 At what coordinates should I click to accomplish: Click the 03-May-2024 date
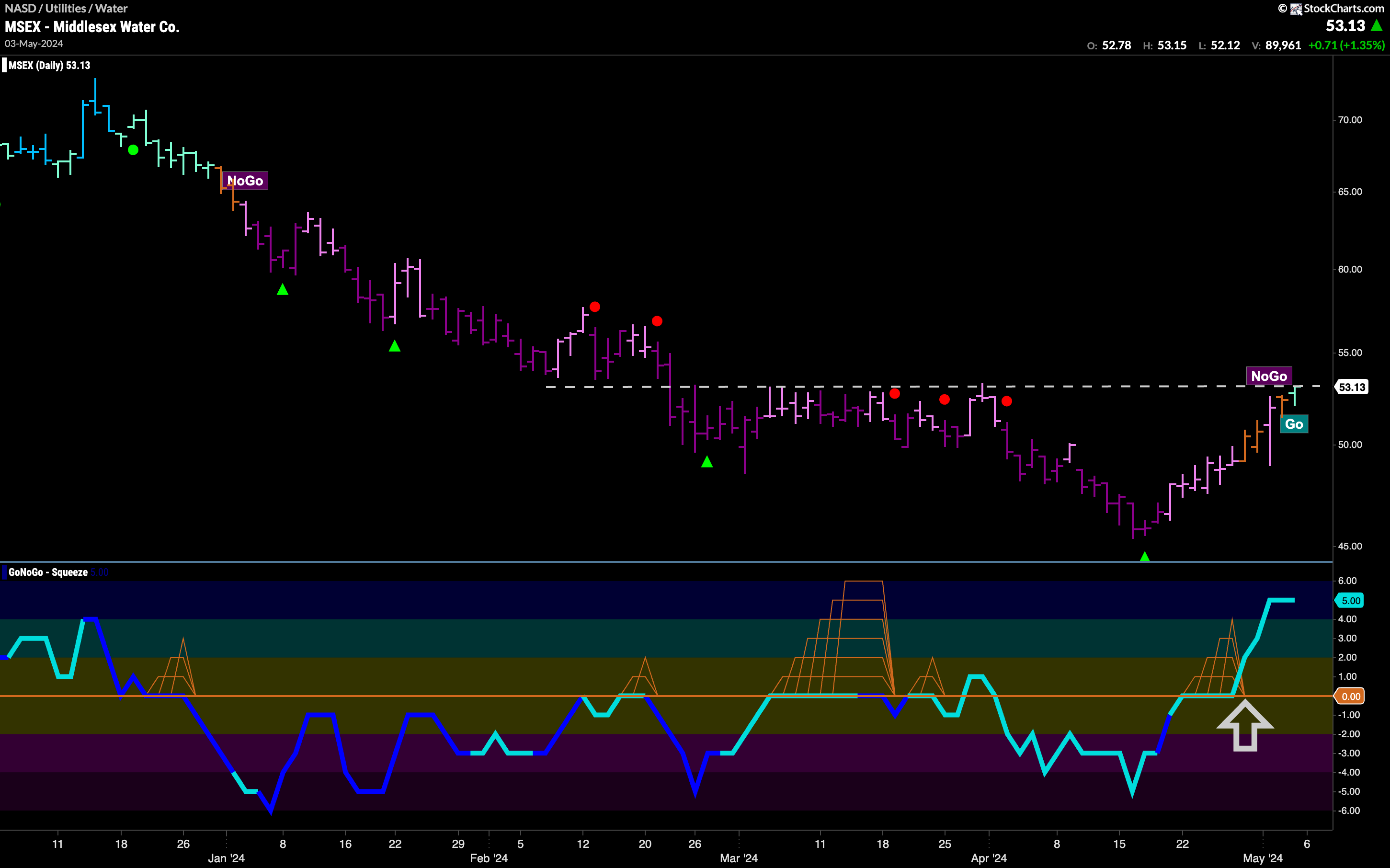click(34, 44)
